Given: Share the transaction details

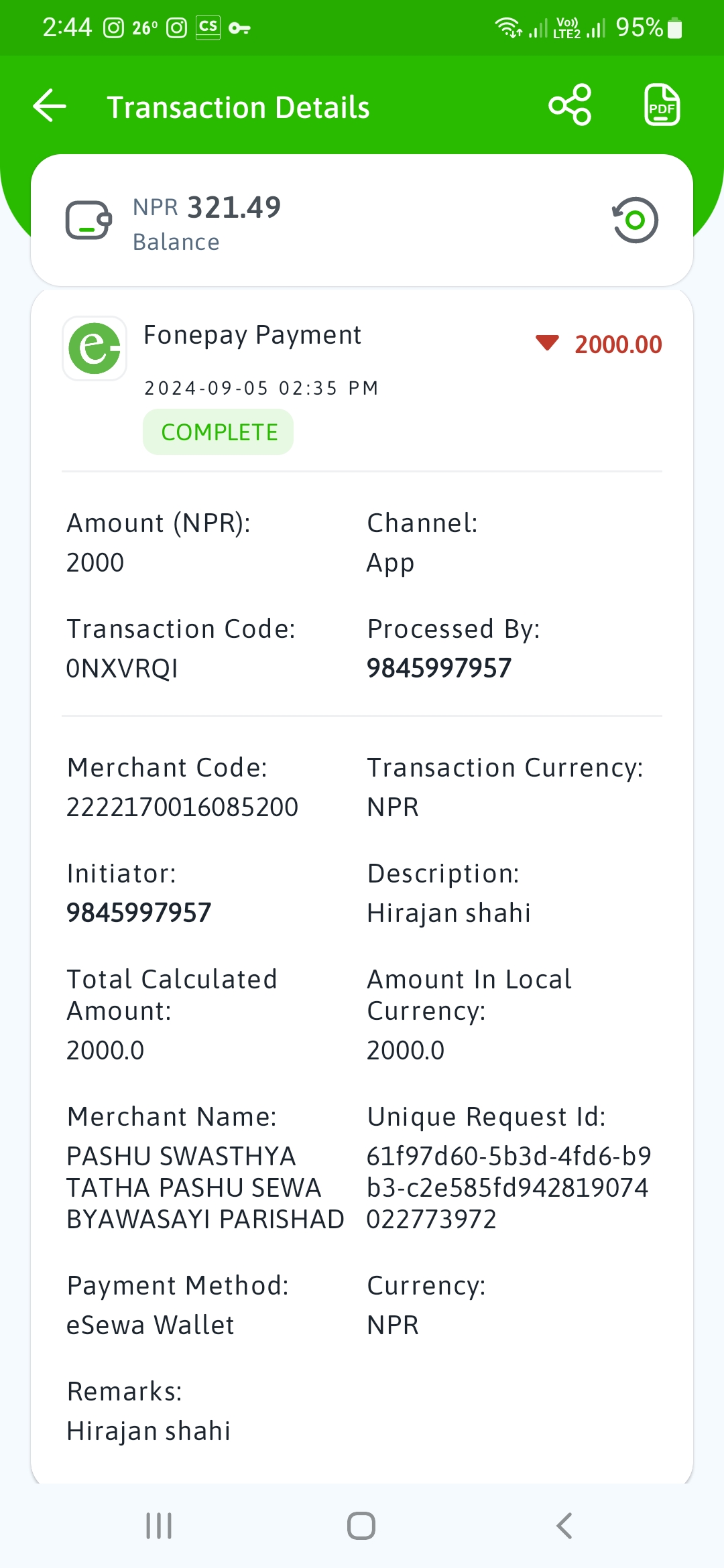Looking at the screenshot, I should pos(570,105).
